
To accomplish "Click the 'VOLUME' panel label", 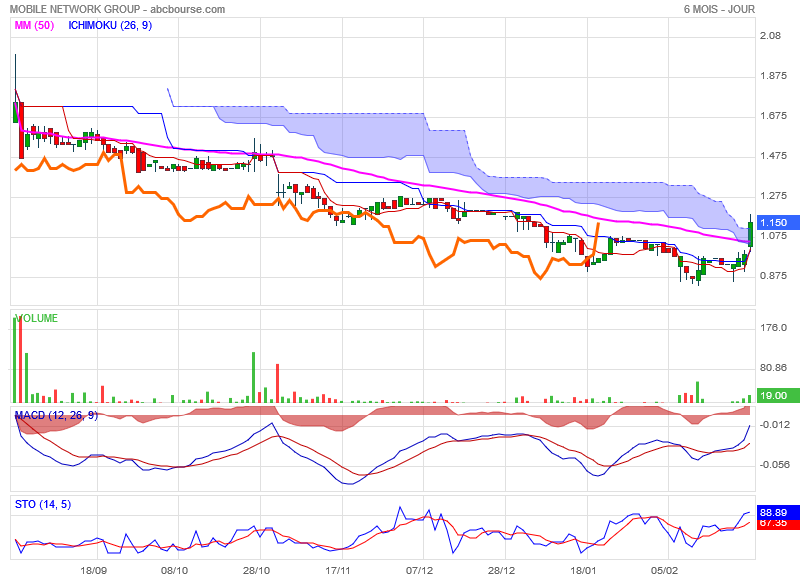I will tap(37, 318).
